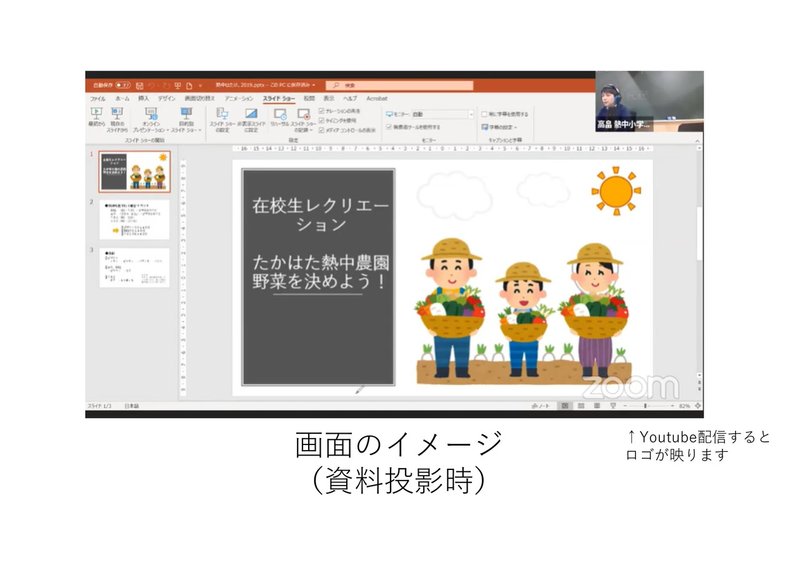Fit slide to current window icon
800x565 pixels.
[697, 406]
